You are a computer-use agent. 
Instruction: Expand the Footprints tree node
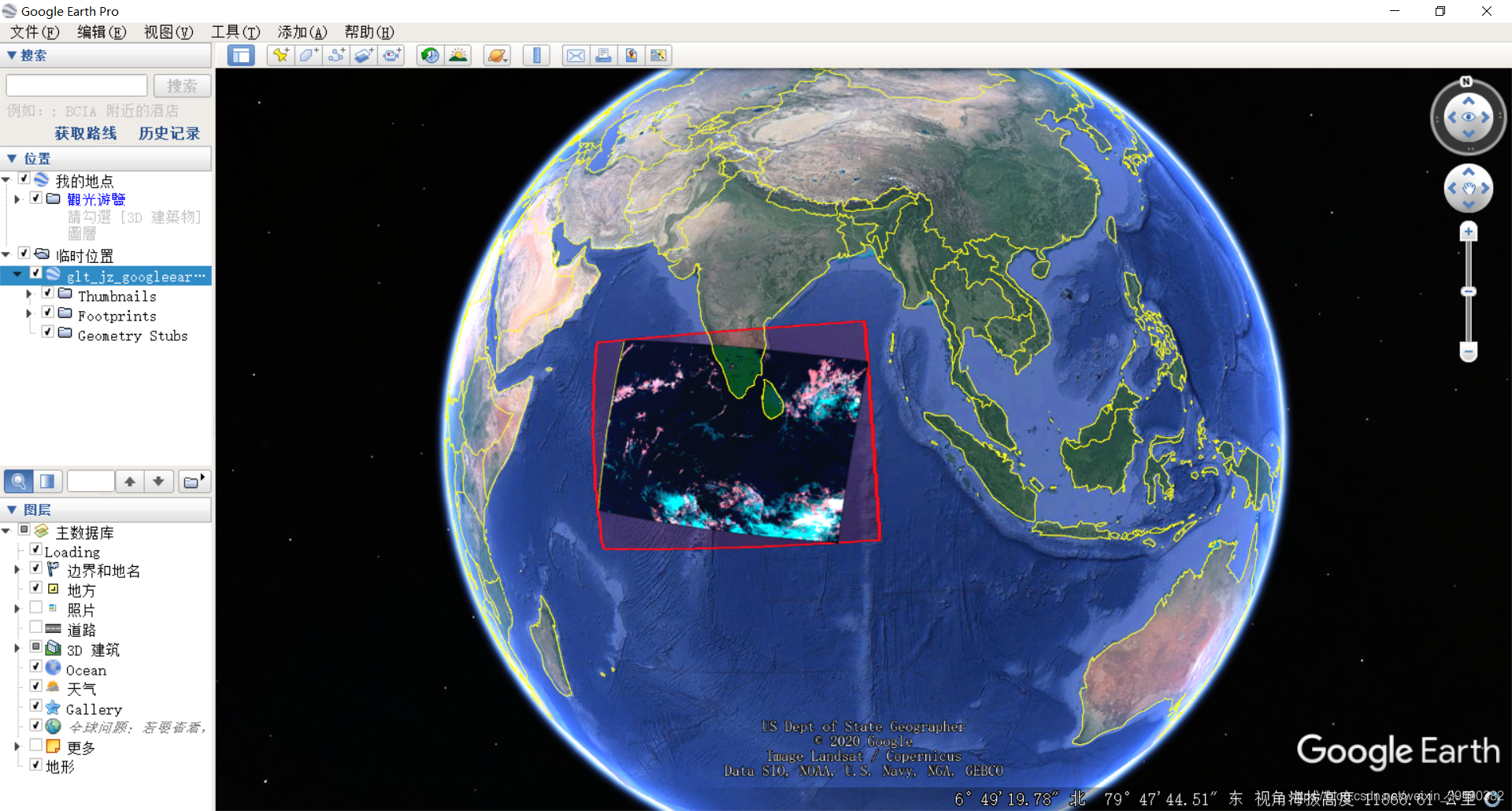pyautogui.click(x=29, y=313)
